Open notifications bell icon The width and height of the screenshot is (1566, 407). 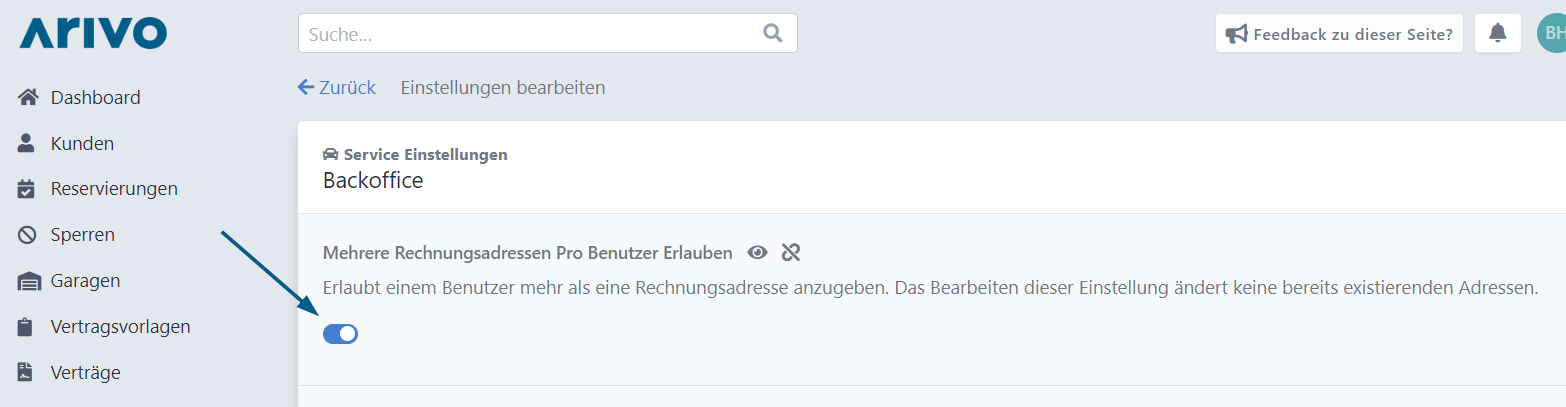[1497, 33]
